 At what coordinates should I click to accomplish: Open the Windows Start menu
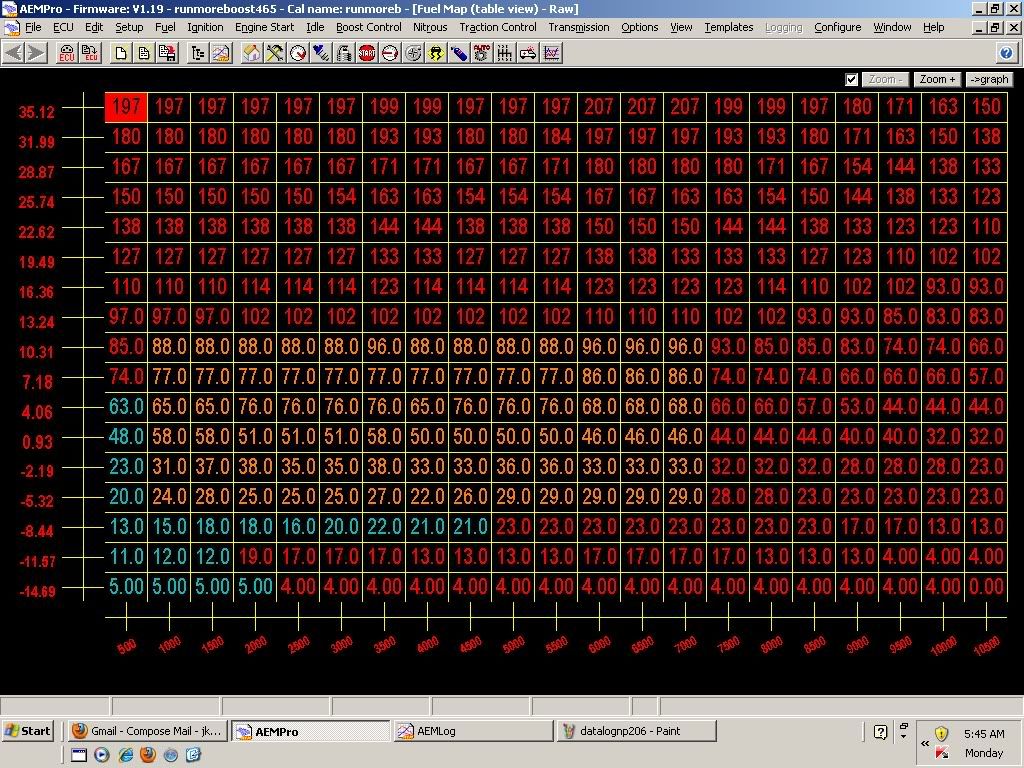(x=28, y=731)
